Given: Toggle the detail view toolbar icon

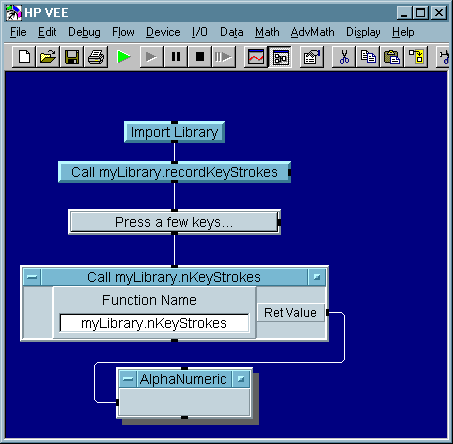Looking at the screenshot, I should [x=280, y=57].
